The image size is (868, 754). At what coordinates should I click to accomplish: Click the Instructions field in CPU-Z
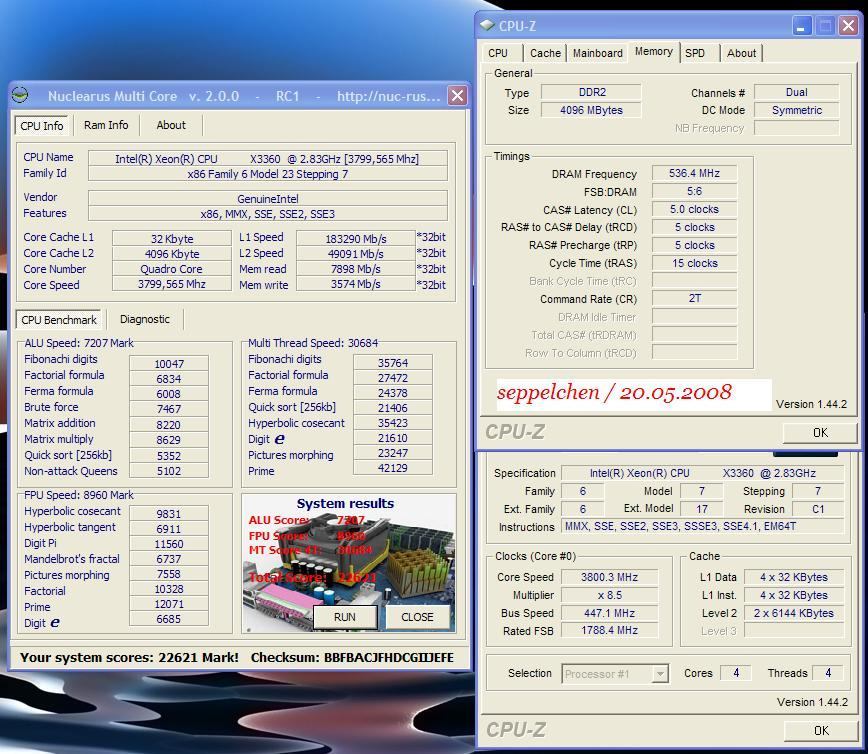coord(702,526)
